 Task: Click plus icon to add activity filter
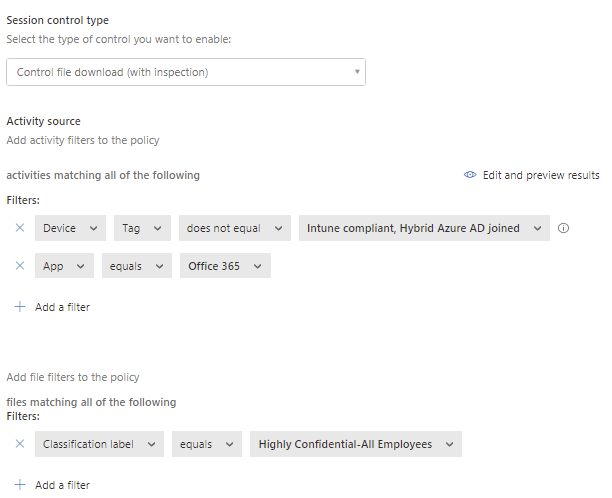tap(20, 307)
